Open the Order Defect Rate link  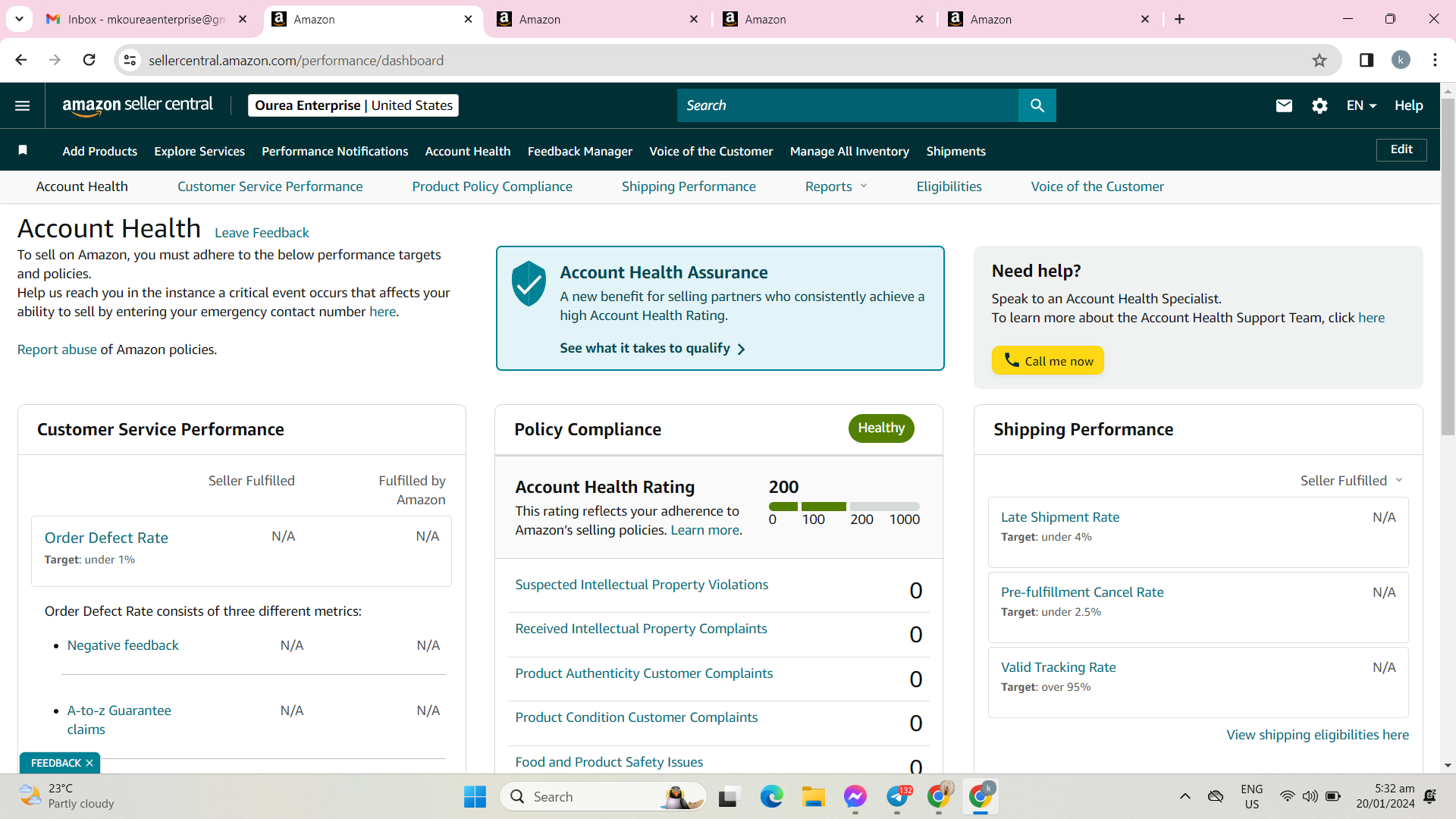click(x=106, y=538)
